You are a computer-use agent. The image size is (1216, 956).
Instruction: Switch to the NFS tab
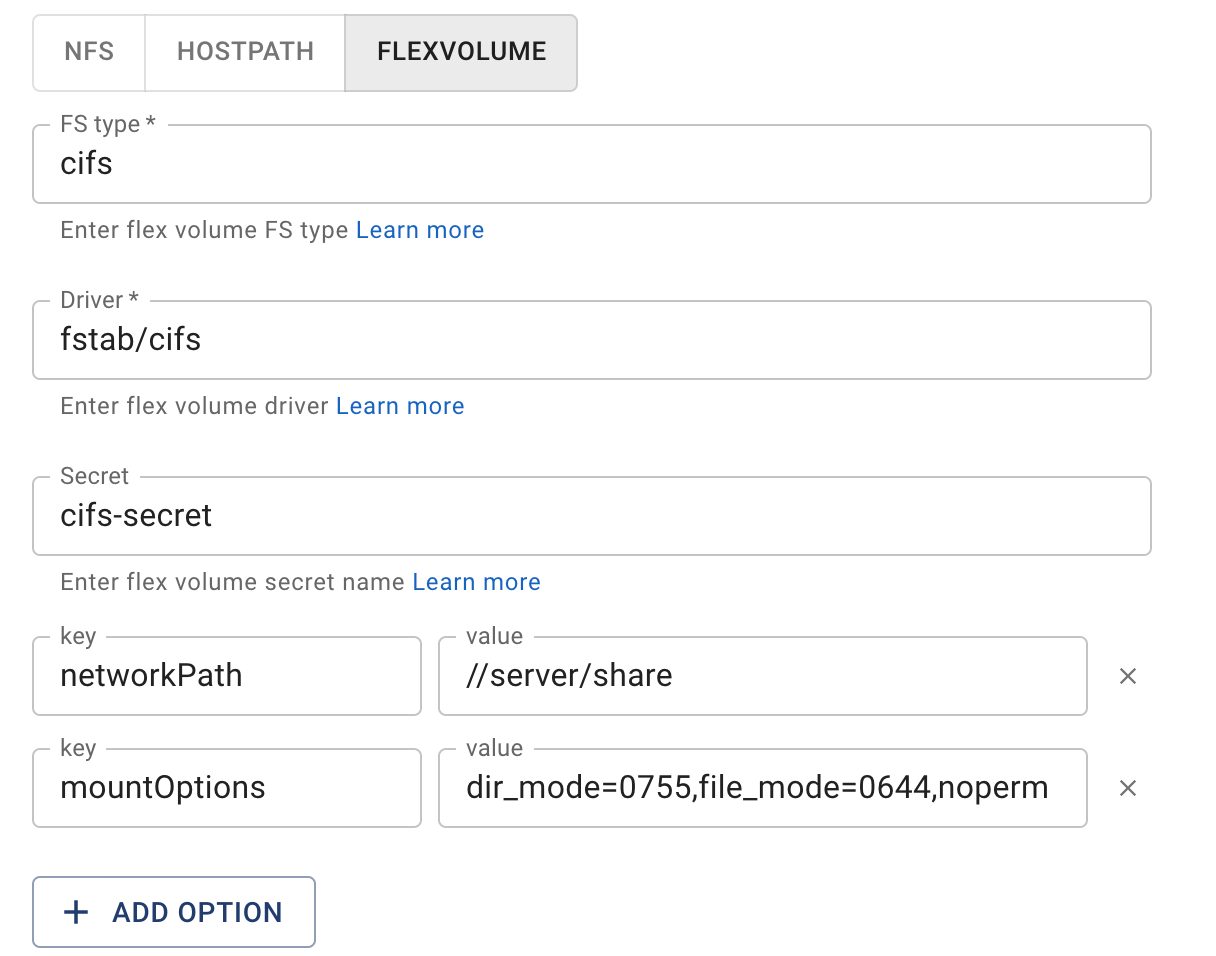89,52
